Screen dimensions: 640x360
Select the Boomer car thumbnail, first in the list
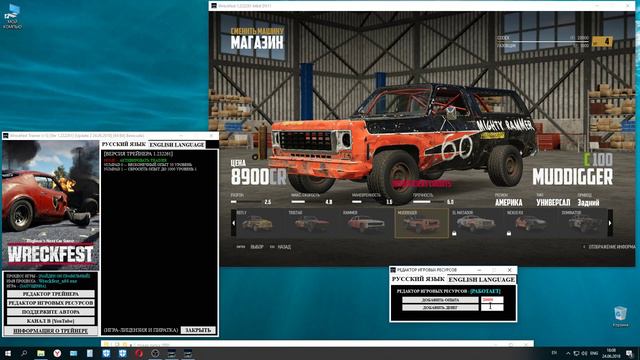[257, 224]
